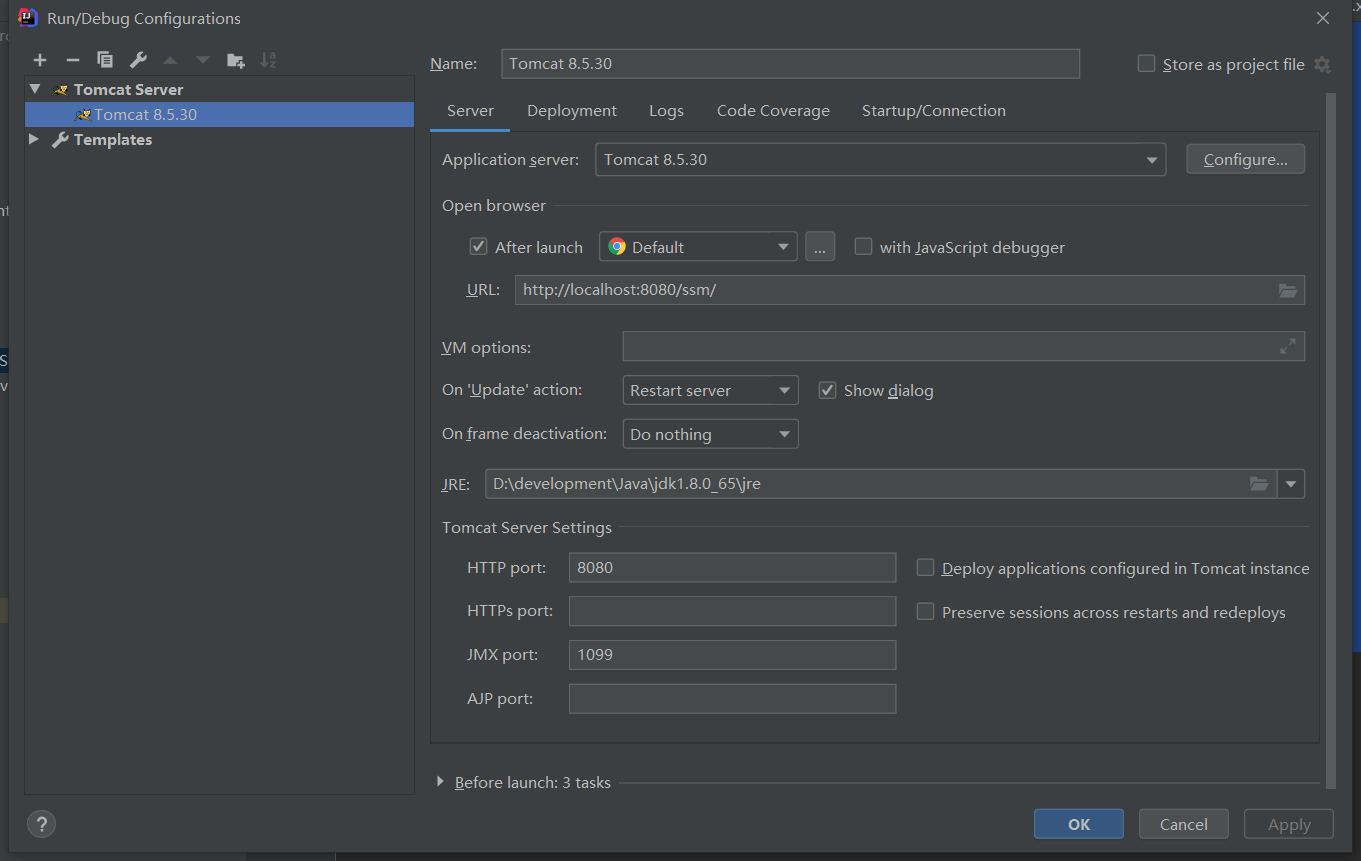1361x861 pixels.
Task: Switch to Startup/Connection tab
Action: (x=934, y=111)
